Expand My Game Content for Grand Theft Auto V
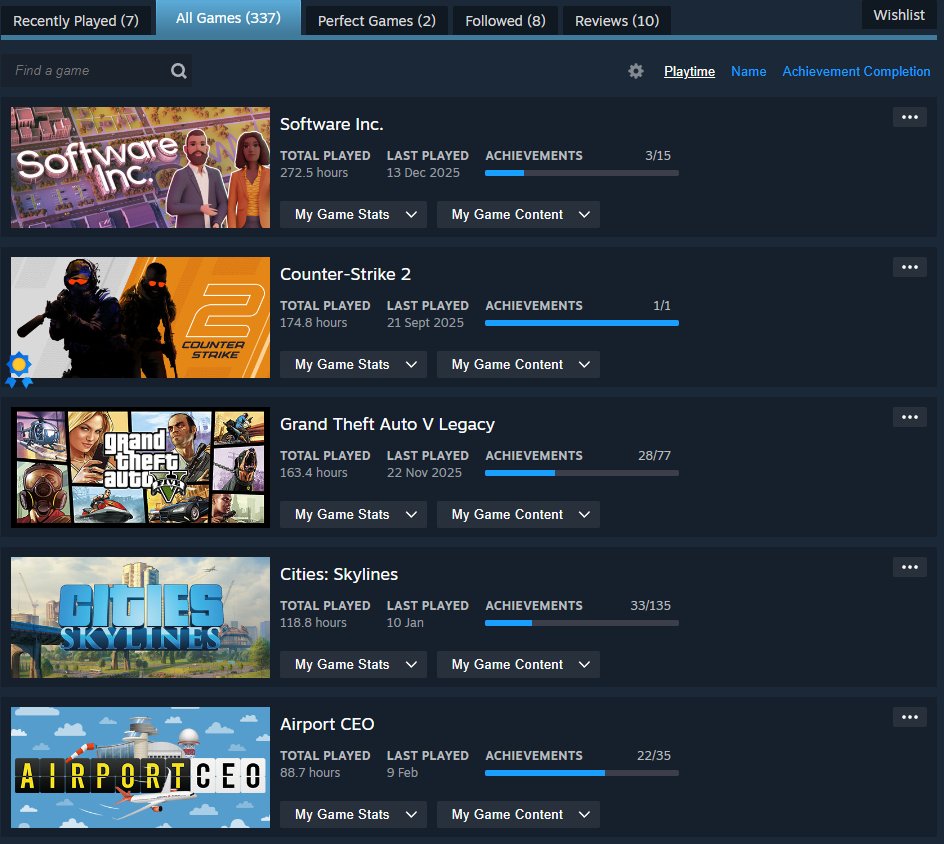 [x=518, y=514]
